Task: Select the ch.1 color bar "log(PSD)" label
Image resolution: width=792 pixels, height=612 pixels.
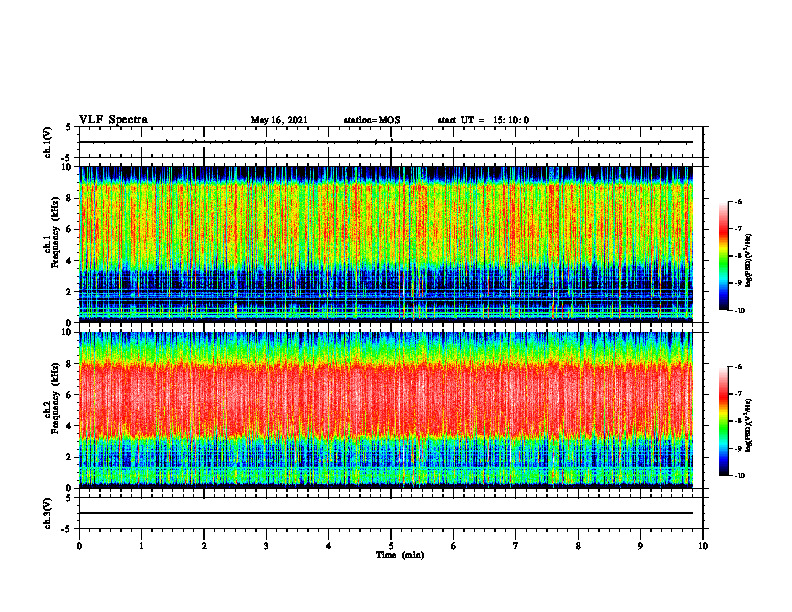Action: click(x=748, y=261)
